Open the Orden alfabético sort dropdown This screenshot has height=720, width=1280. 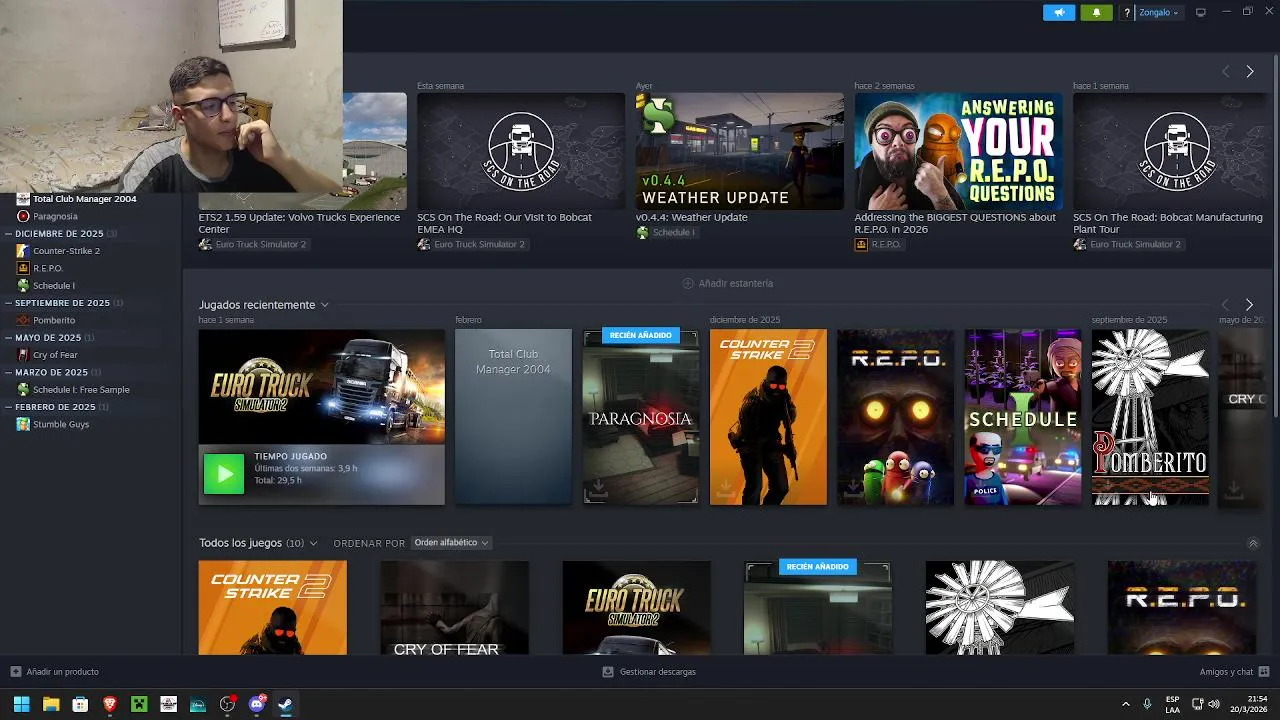pyautogui.click(x=450, y=543)
